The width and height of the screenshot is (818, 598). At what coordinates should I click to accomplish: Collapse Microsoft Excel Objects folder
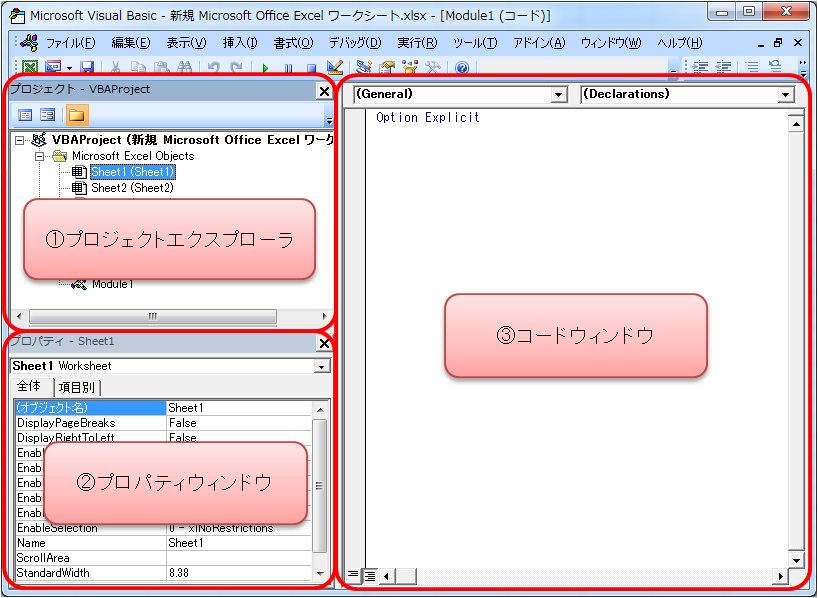[40, 156]
